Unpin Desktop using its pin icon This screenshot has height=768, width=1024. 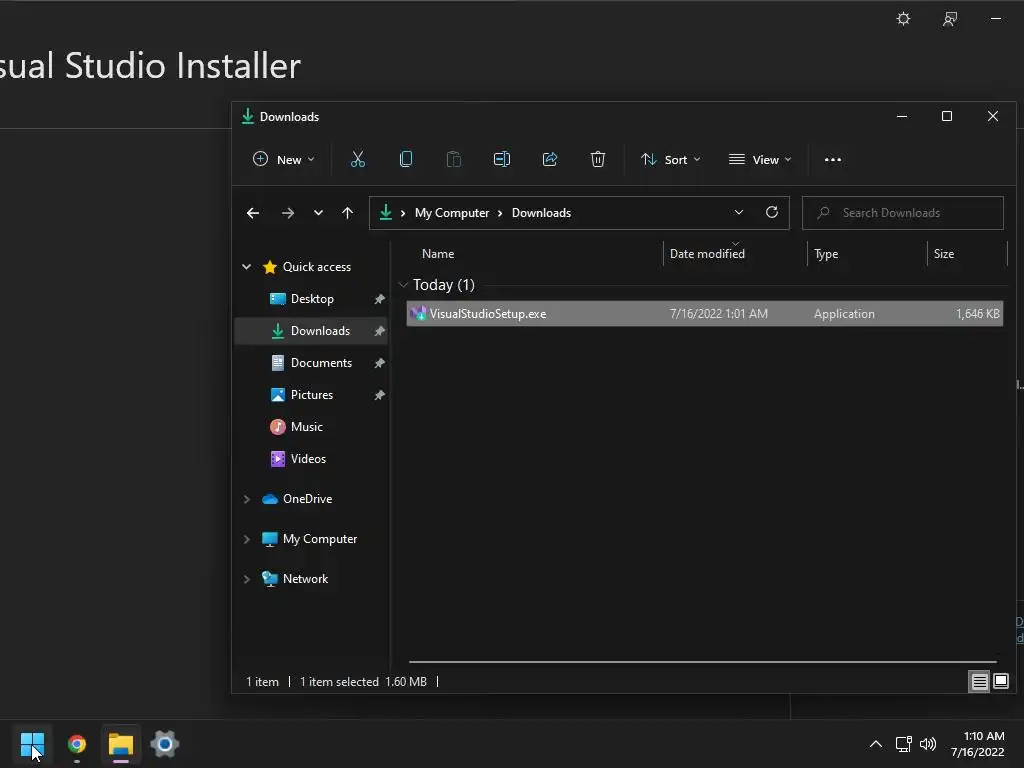click(379, 299)
